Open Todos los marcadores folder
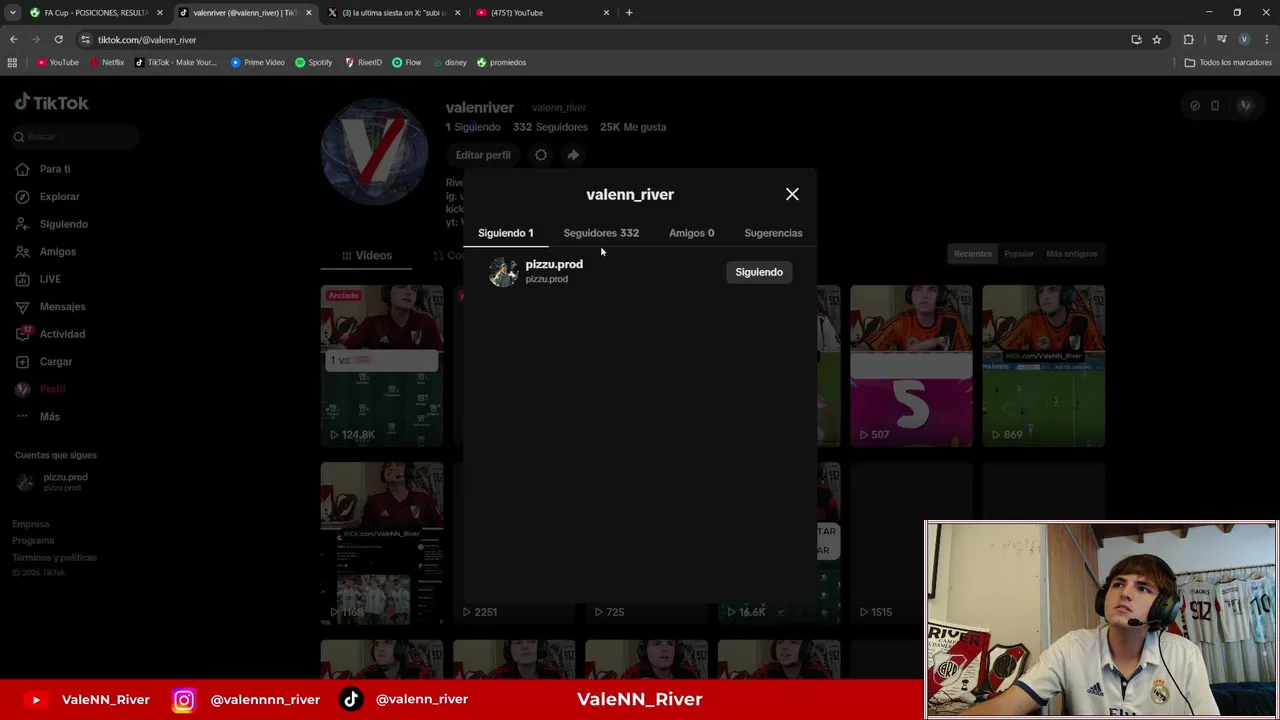The width and height of the screenshot is (1280, 720). [1228, 62]
